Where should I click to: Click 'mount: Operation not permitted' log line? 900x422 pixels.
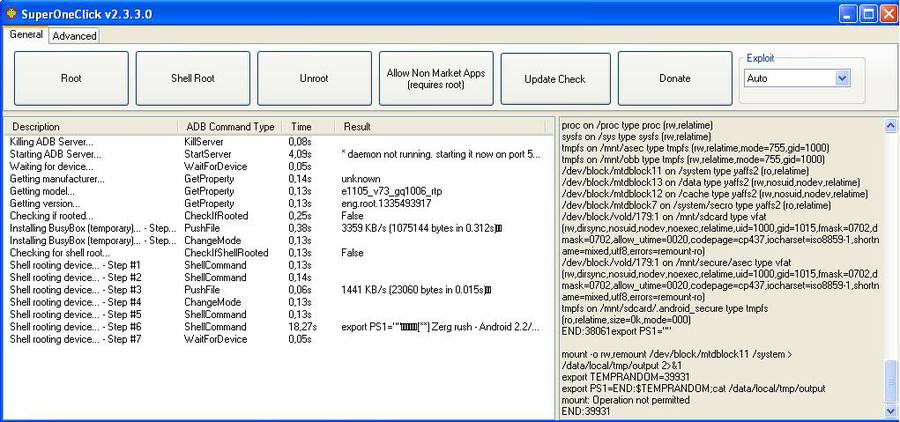(x=626, y=400)
